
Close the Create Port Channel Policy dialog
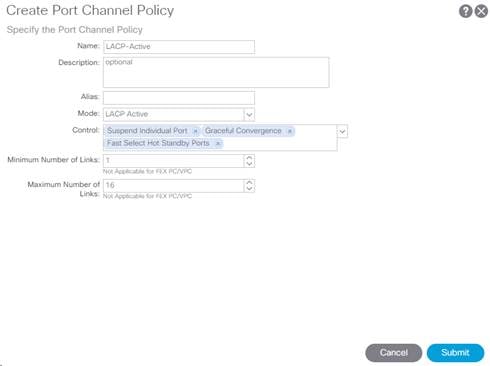(481, 12)
